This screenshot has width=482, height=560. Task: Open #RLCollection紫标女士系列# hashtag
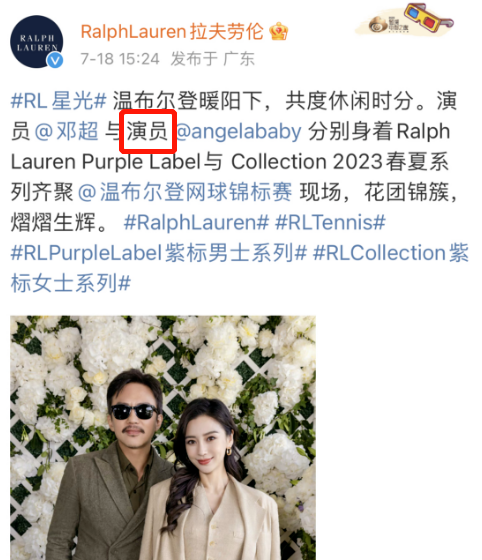[240, 268]
